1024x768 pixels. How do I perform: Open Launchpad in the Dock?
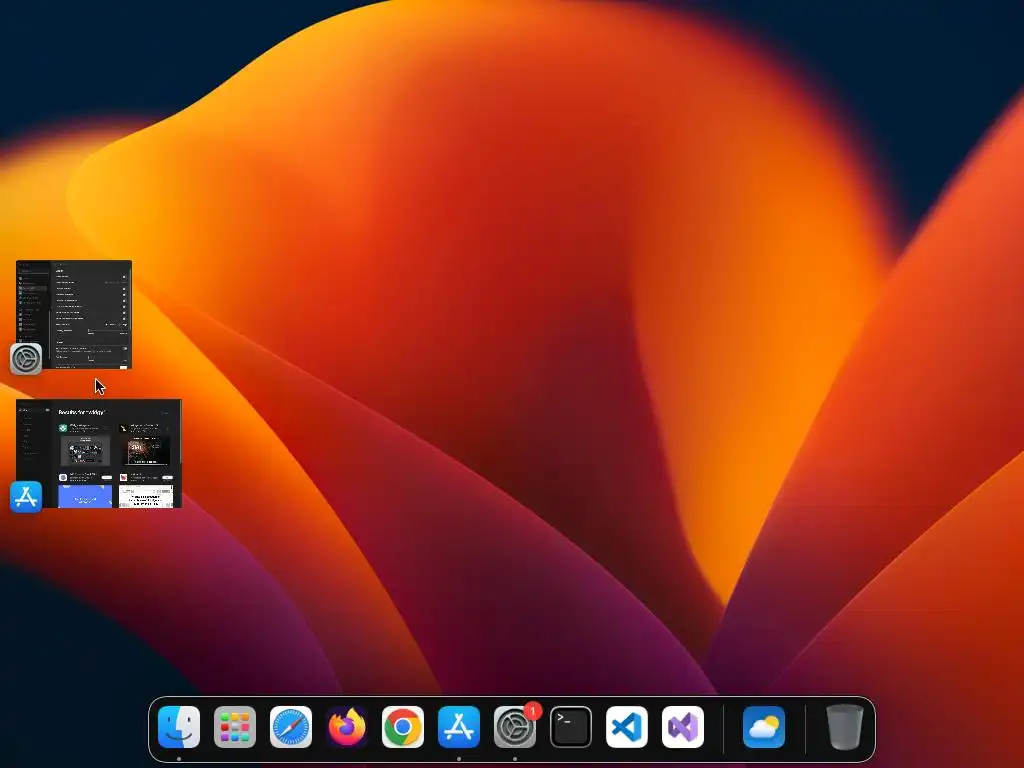(x=235, y=727)
